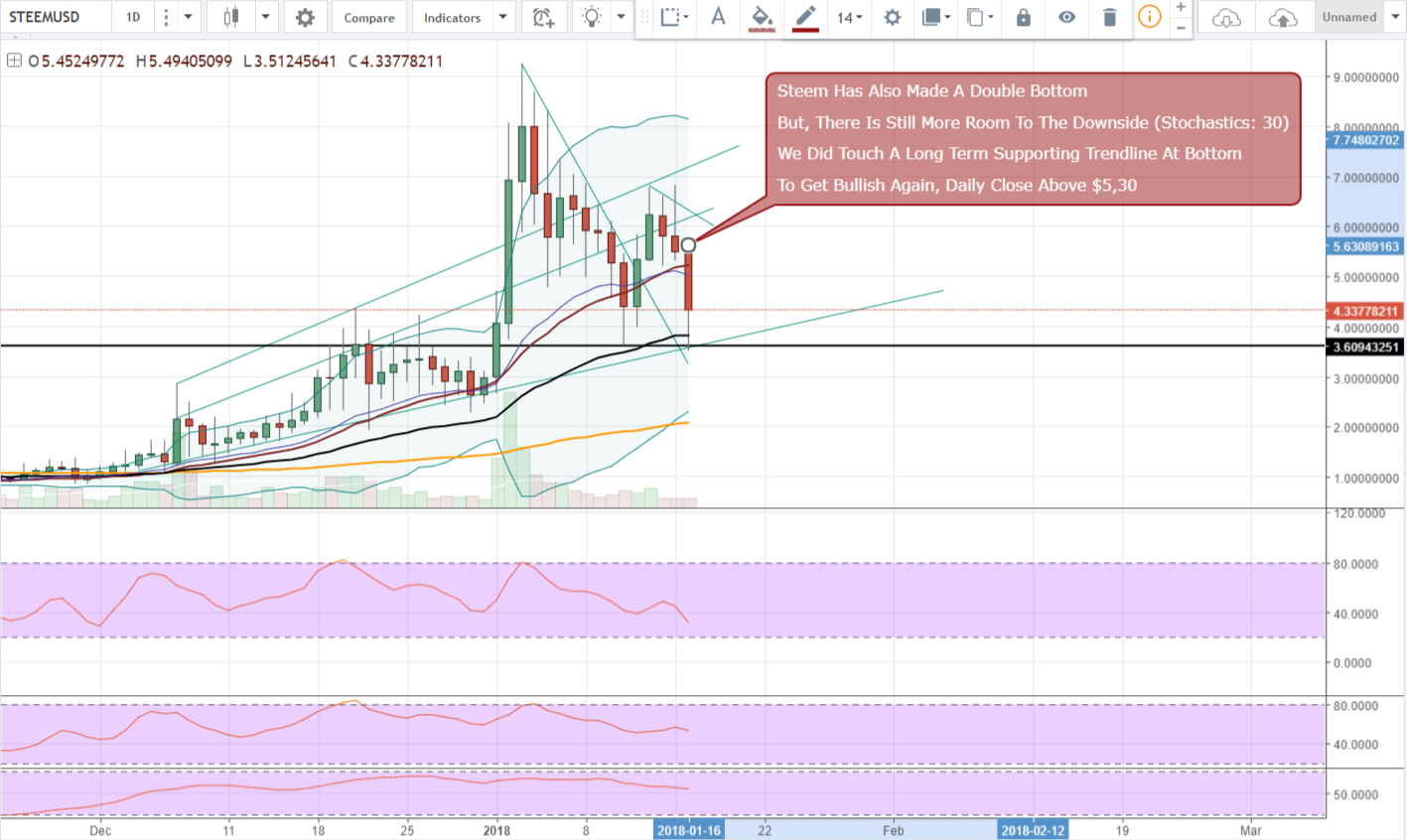This screenshot has height=840, width=1407.
Task: Expand the interval dropdown arrow
Action: coord(188,17)
